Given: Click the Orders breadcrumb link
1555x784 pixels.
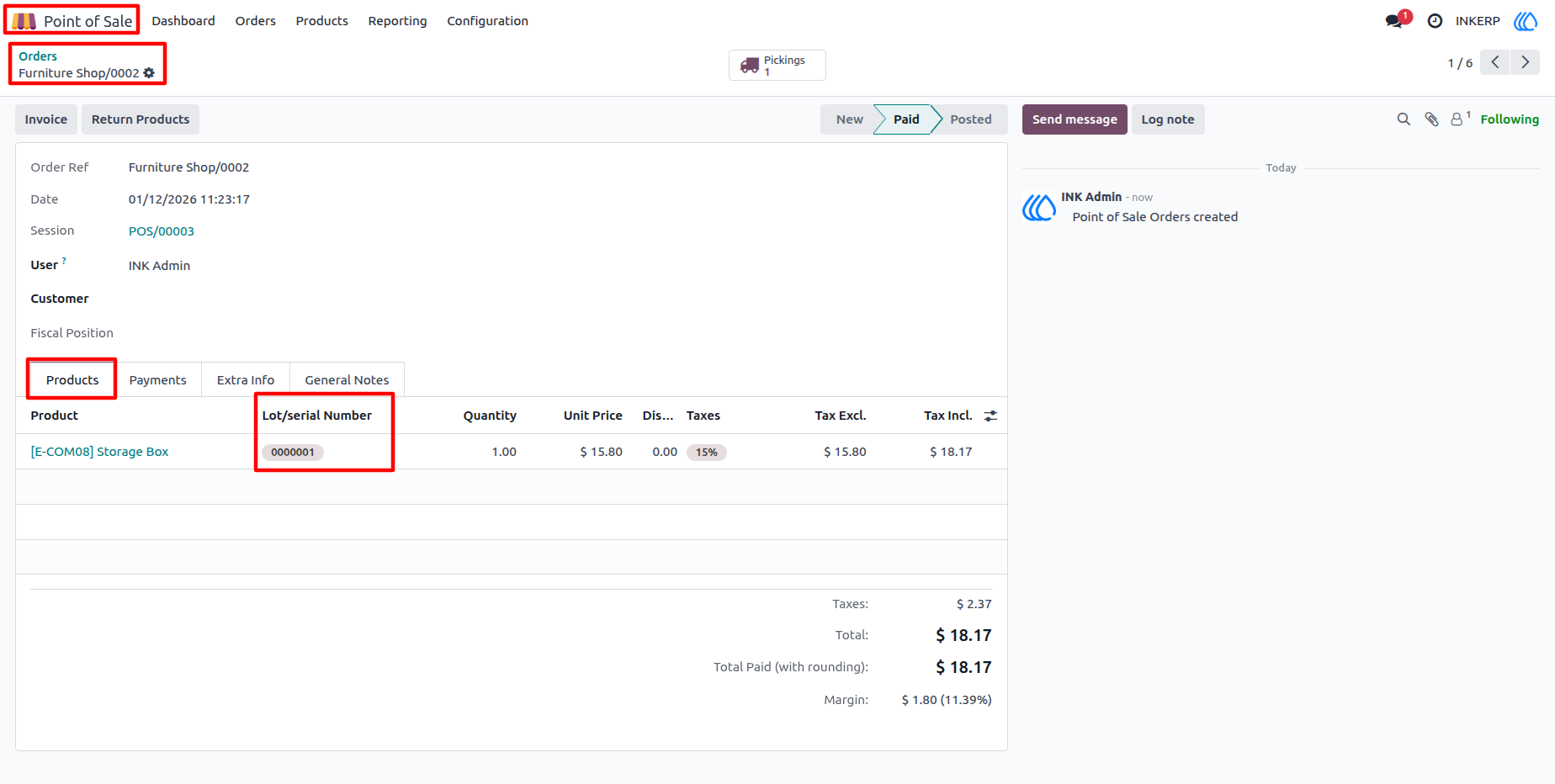Looking at the screenshot, I should tap(38, 56).
